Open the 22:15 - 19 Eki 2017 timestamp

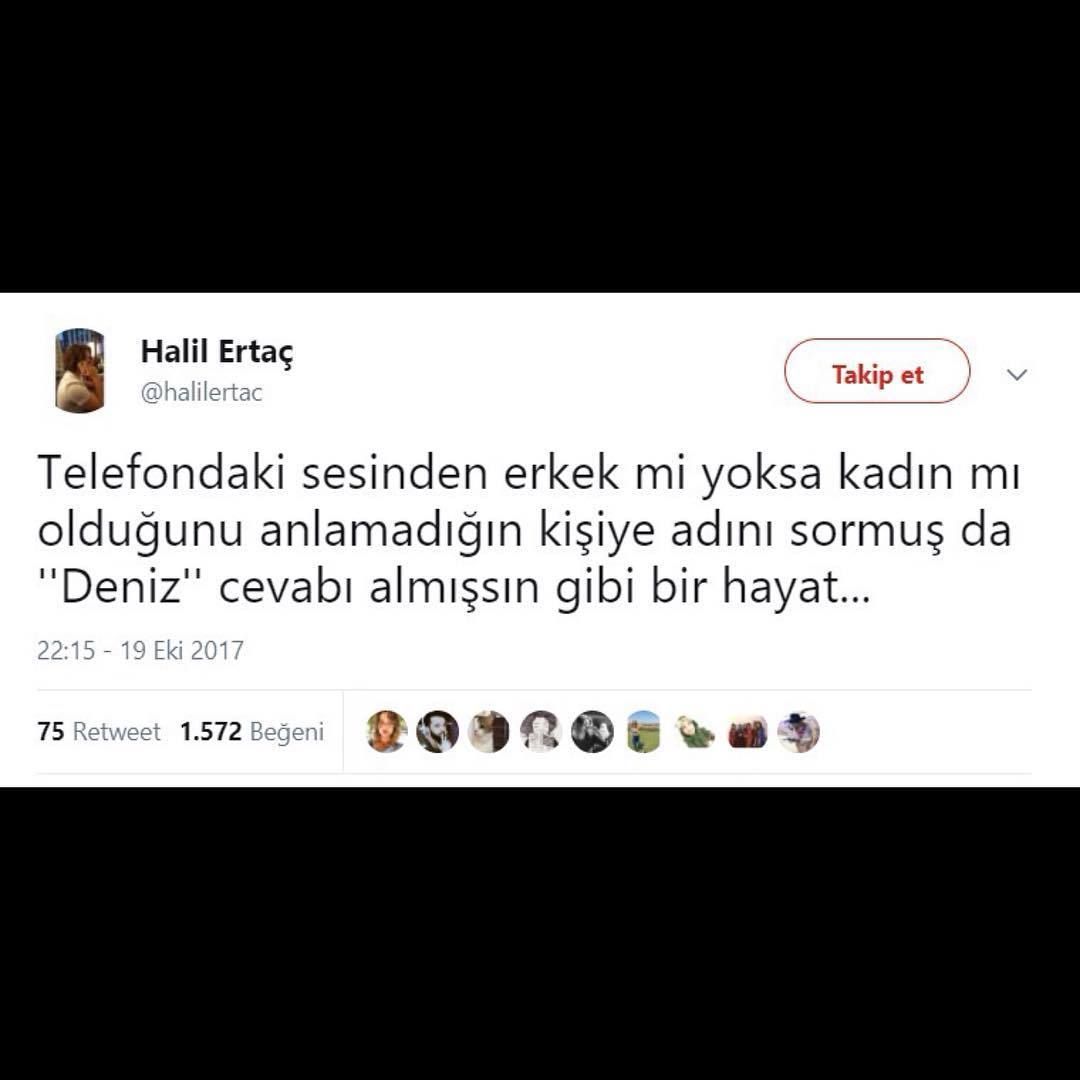click(x=141, y=650)
